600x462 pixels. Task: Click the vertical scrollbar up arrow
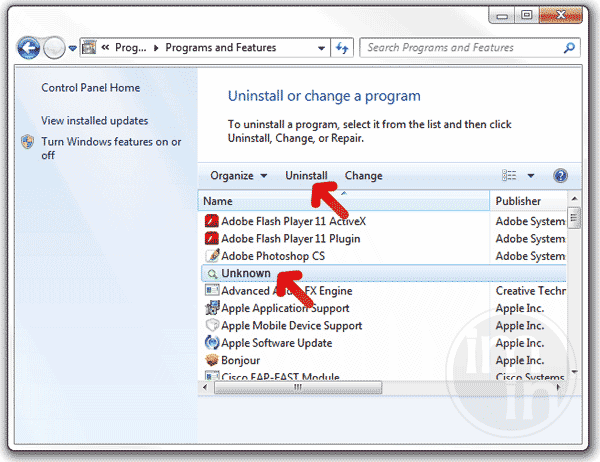tap(574, 198)
